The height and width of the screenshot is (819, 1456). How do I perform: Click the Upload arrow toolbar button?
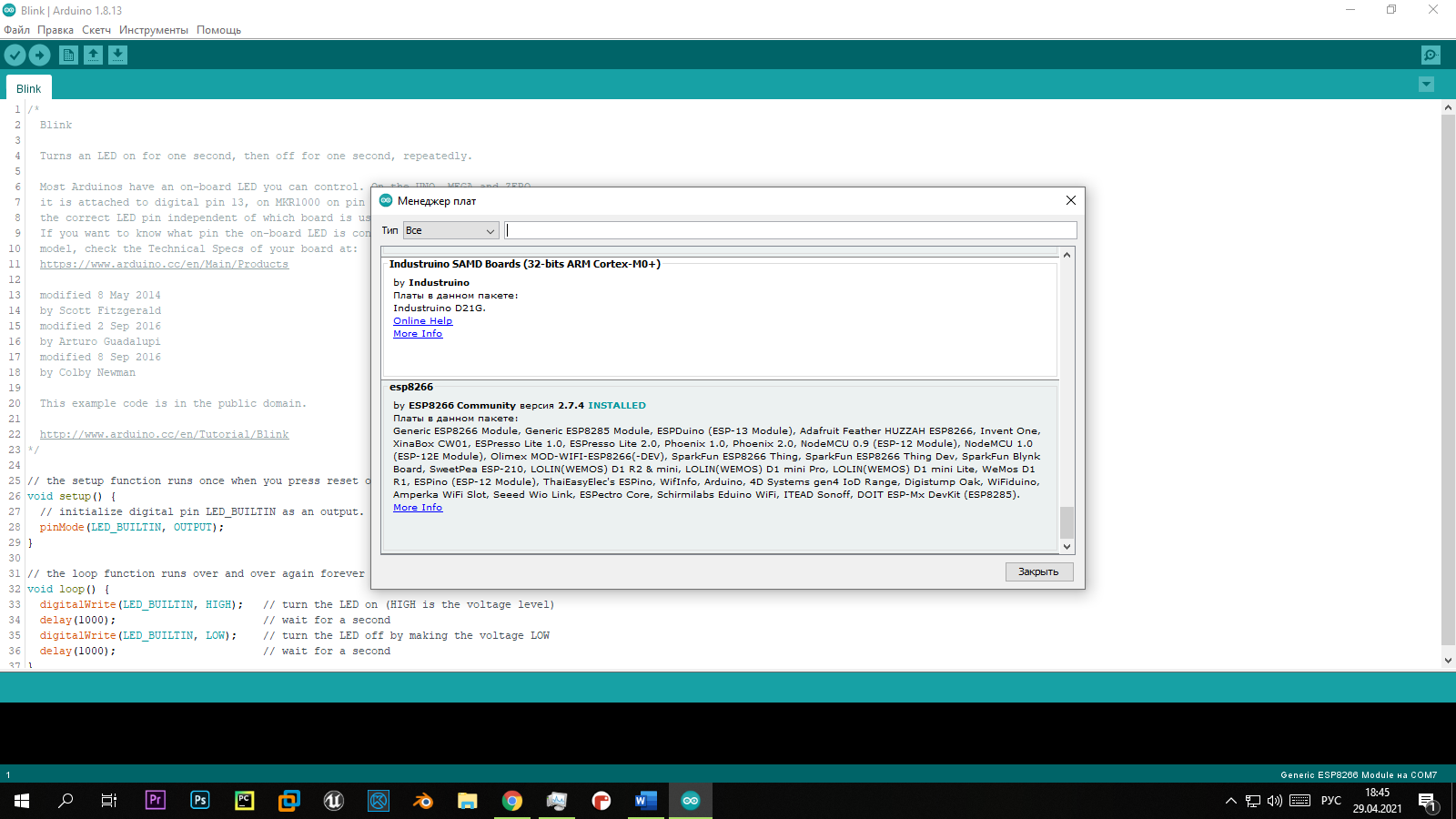tap(40, 56)
